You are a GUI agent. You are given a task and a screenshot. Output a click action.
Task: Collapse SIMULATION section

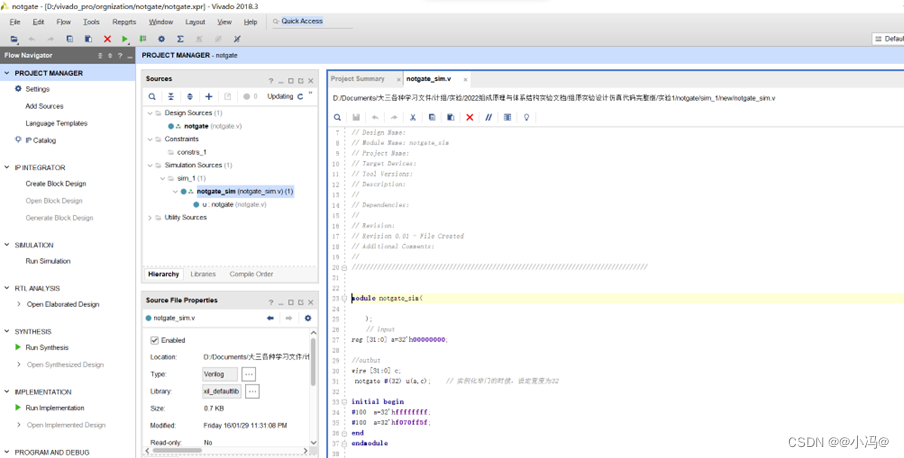[x=7, y=245]
